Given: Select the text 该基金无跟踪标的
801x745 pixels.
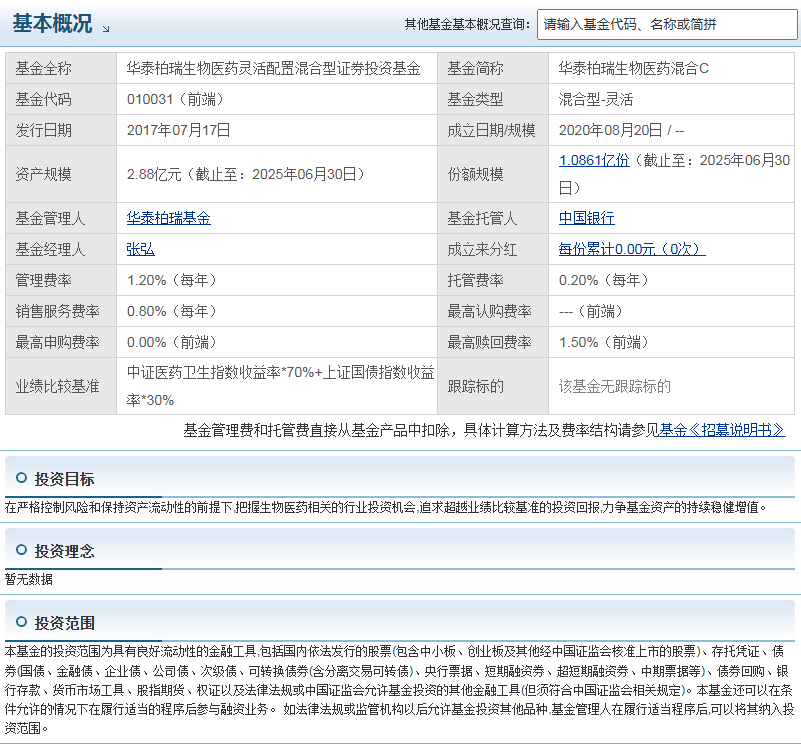Looking at the screenshot, I should click(615, 386).
